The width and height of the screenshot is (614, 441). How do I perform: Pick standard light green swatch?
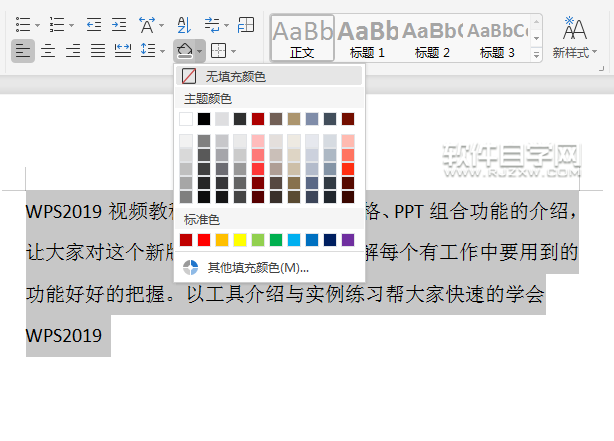click(258, 240)
